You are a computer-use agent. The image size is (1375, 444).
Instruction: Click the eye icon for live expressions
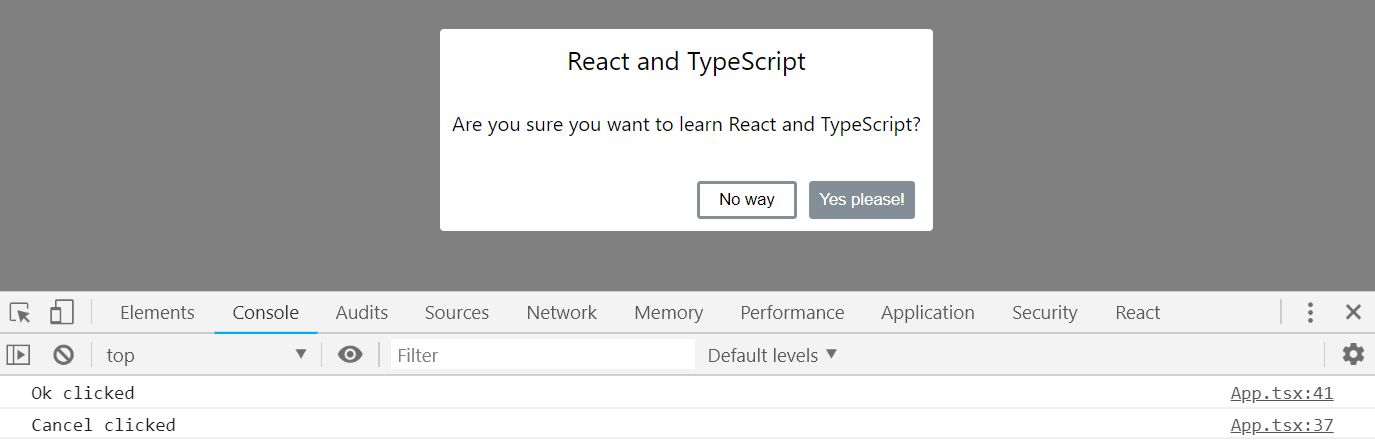(350, 355)
